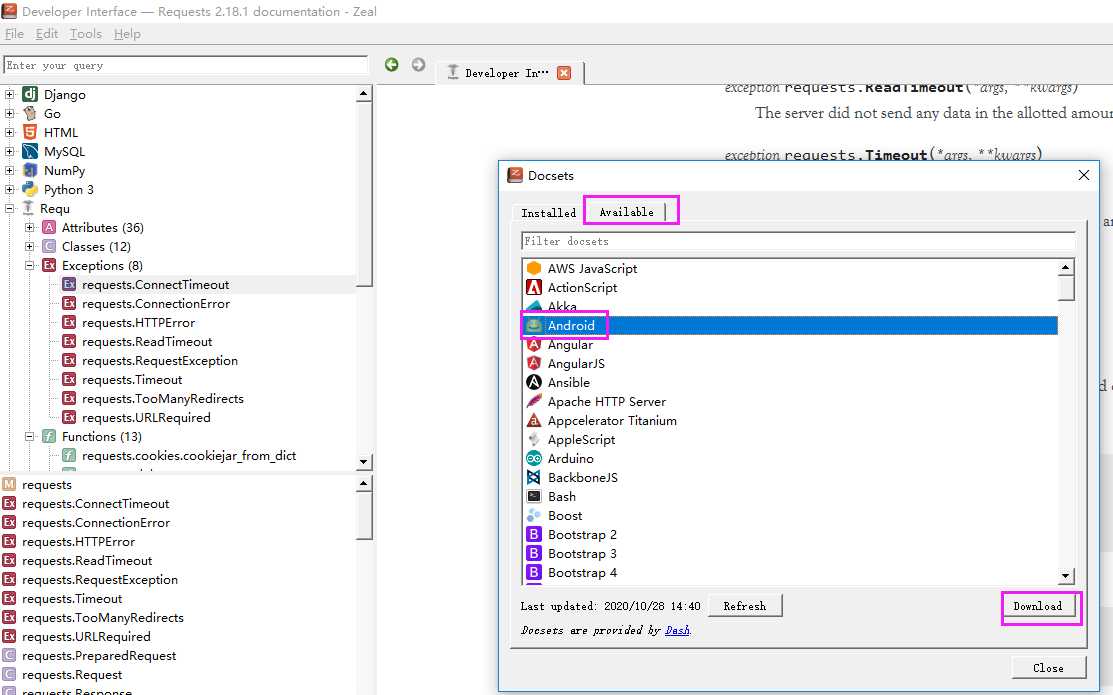Collapse the Requ docset tree node
This screenshot has width=1113, height=695.
[x=10, y=209]
